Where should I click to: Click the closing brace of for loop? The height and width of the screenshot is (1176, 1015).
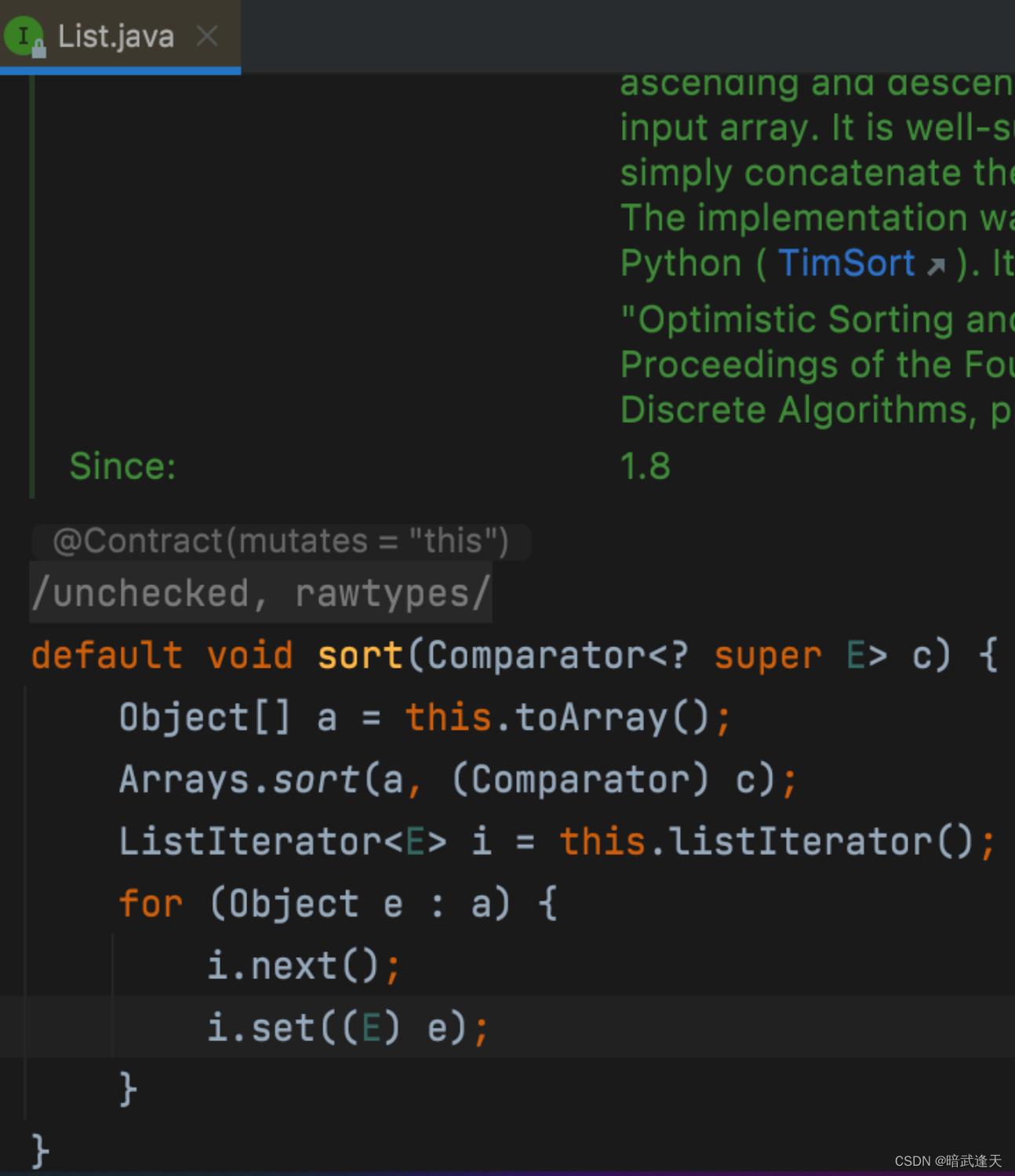128,1089
